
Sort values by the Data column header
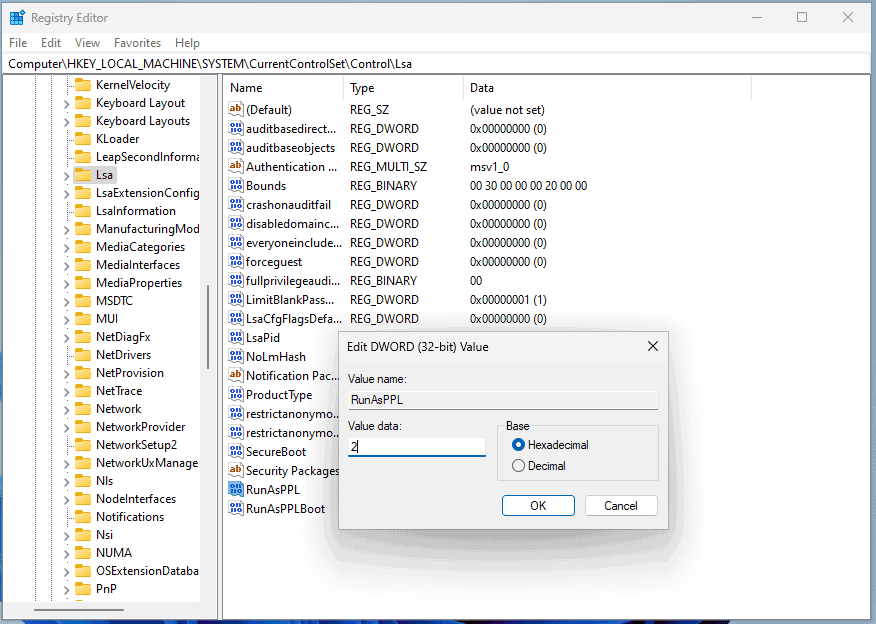(x=607, y=88)
